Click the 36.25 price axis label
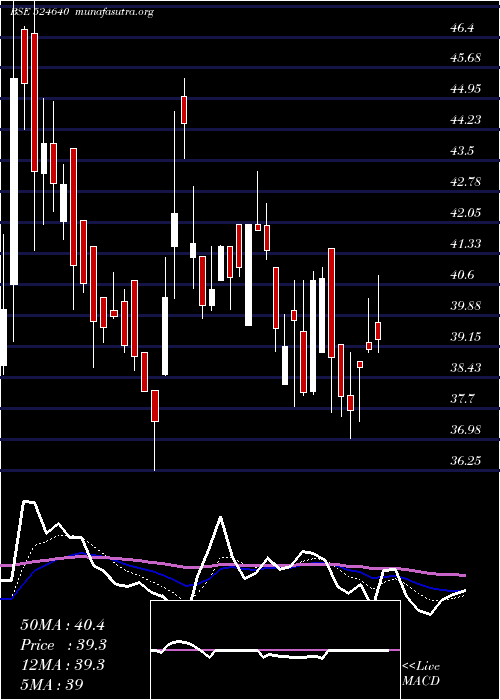This screenshot has width=500, height=700. (466, 461)
